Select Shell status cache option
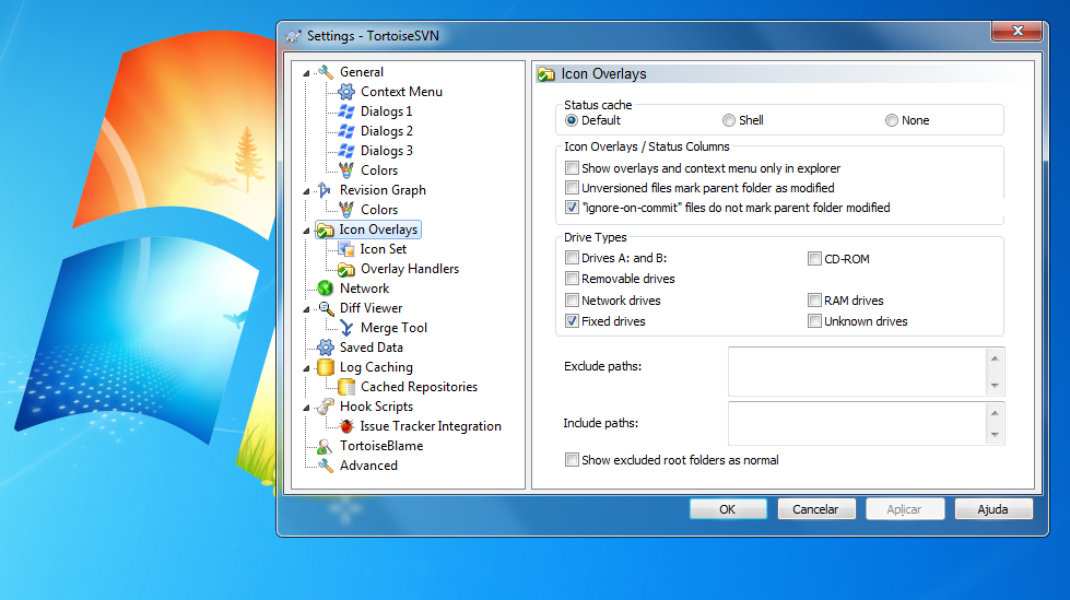The image size is (1070, 600). (729, 120)
